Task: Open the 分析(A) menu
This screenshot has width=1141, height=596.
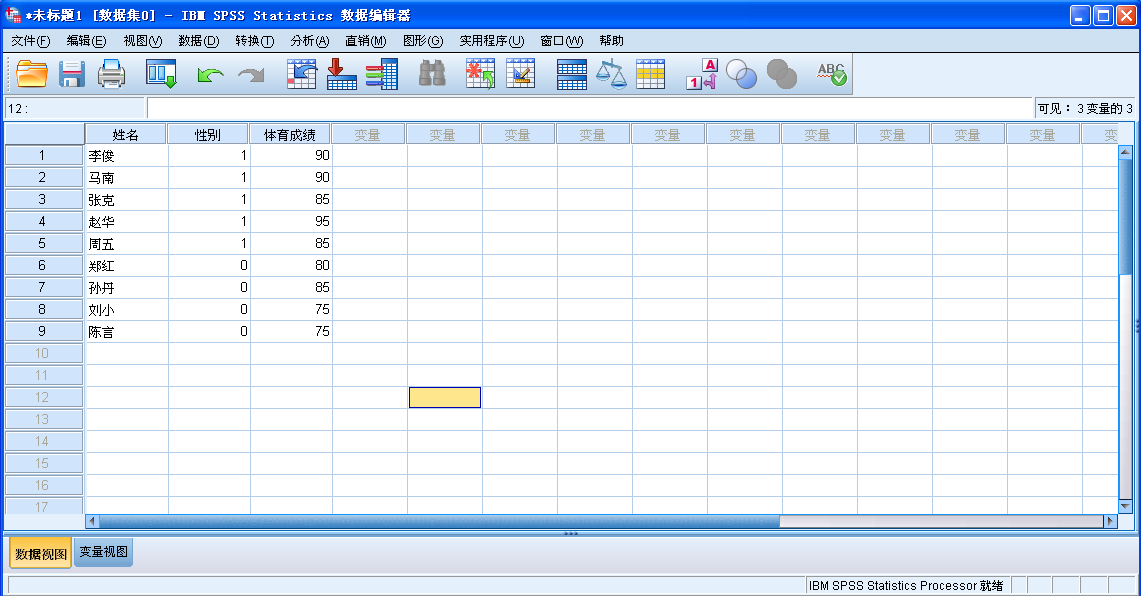Action: [310, 41]
